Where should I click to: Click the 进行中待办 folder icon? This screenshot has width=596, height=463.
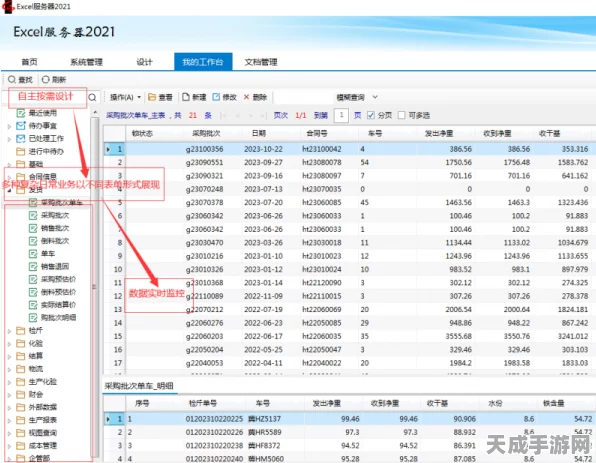click(21, 152)
